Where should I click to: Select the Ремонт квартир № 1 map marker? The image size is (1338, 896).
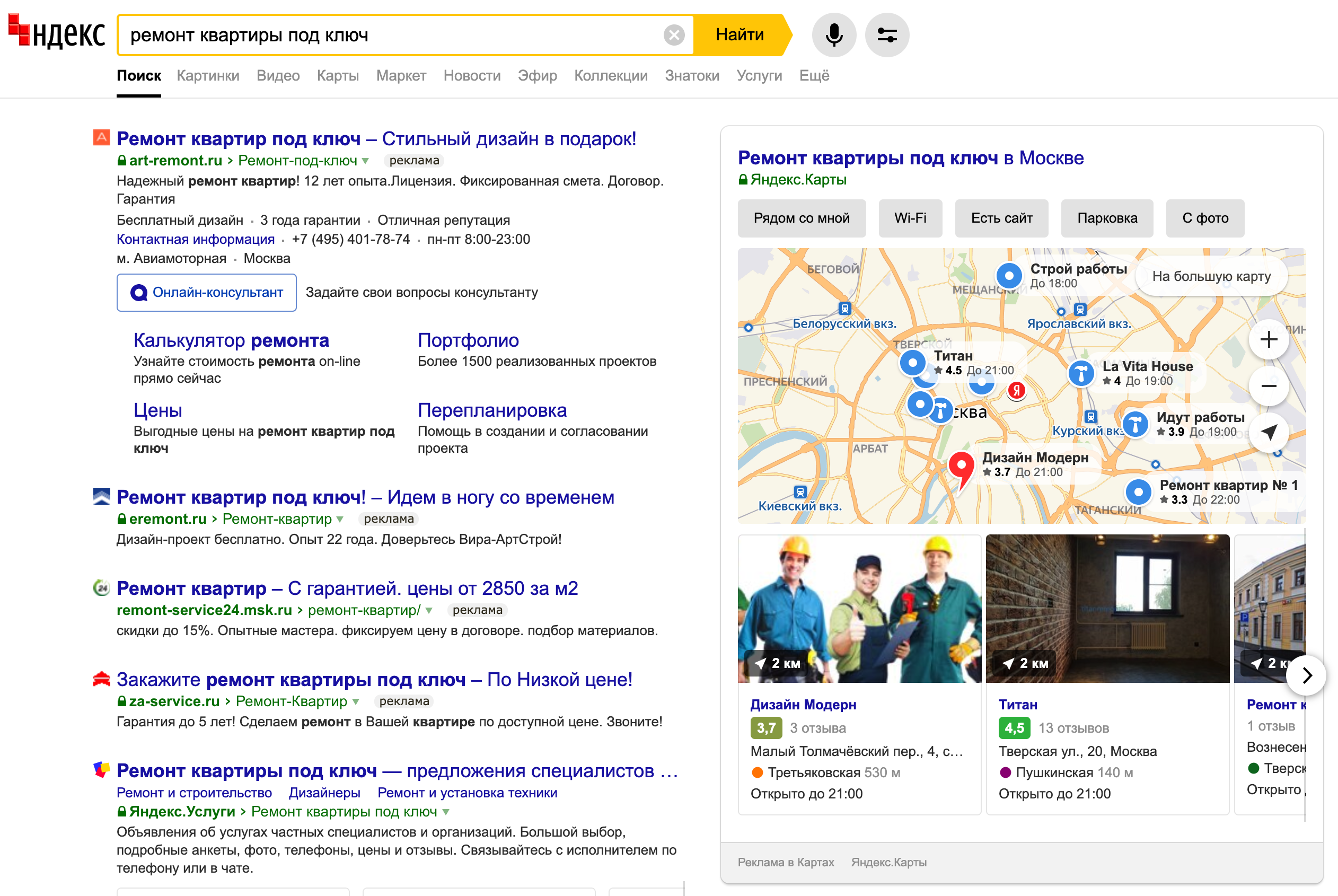[1138, 491]
